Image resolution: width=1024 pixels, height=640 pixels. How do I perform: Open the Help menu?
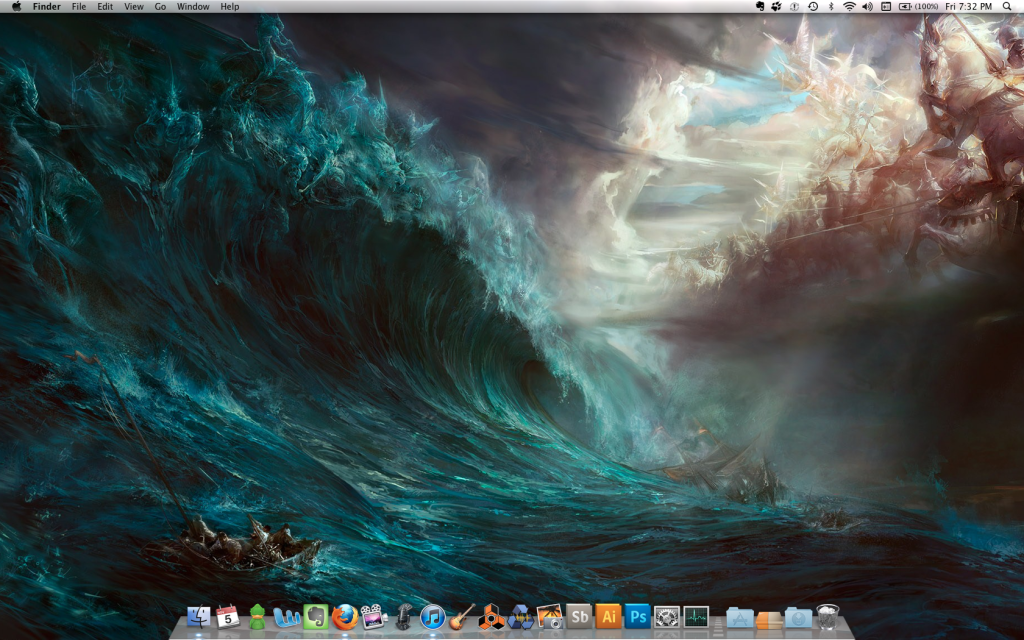[230, 7]
